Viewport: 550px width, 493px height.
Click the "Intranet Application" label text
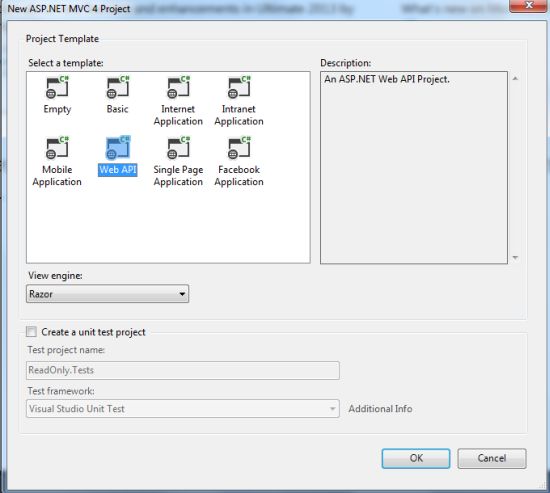pyautogui.click(x=239, y=115)
